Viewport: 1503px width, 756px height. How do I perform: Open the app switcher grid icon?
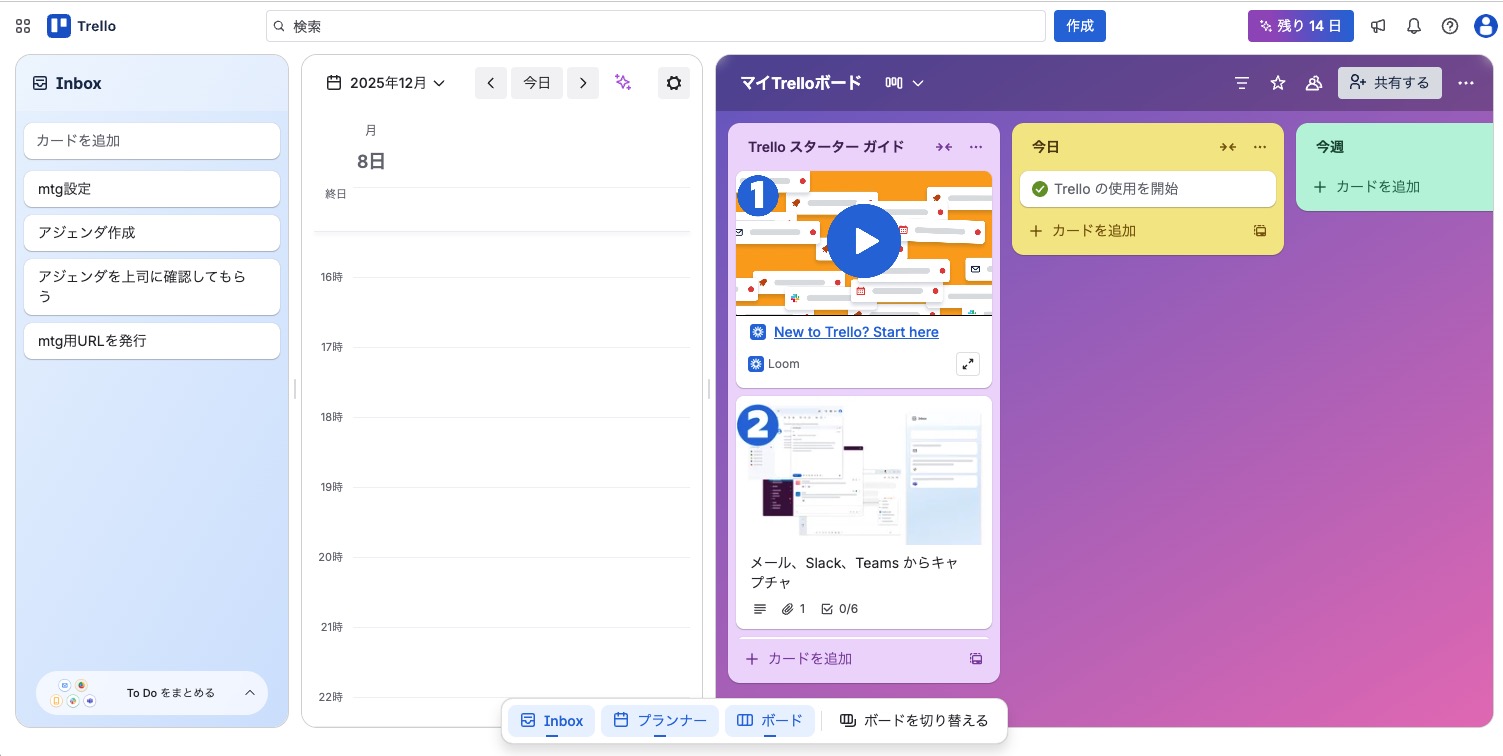(23, 26)
